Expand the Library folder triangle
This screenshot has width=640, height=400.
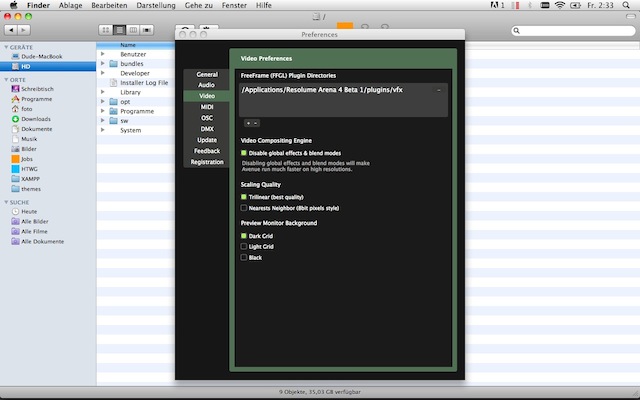103,92
